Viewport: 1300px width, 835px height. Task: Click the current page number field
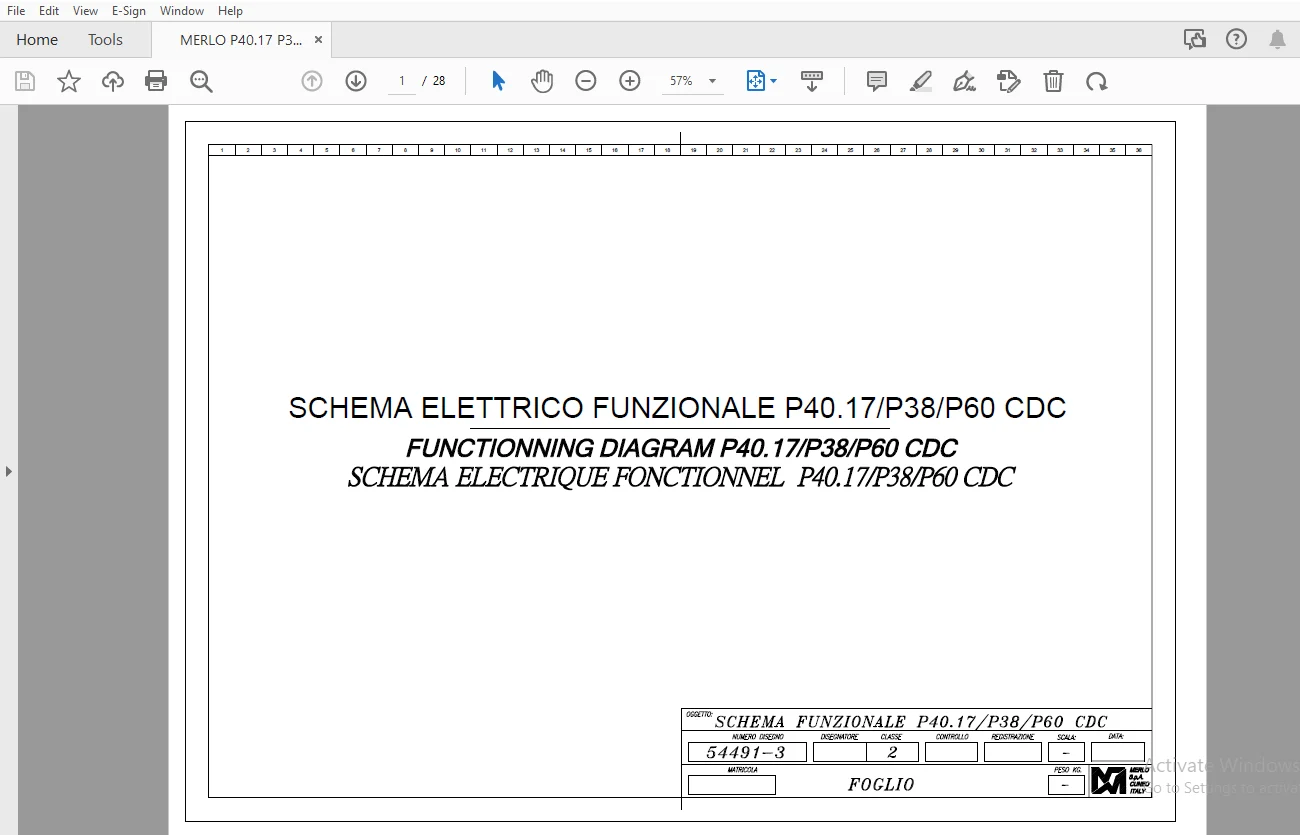[402, 81]
